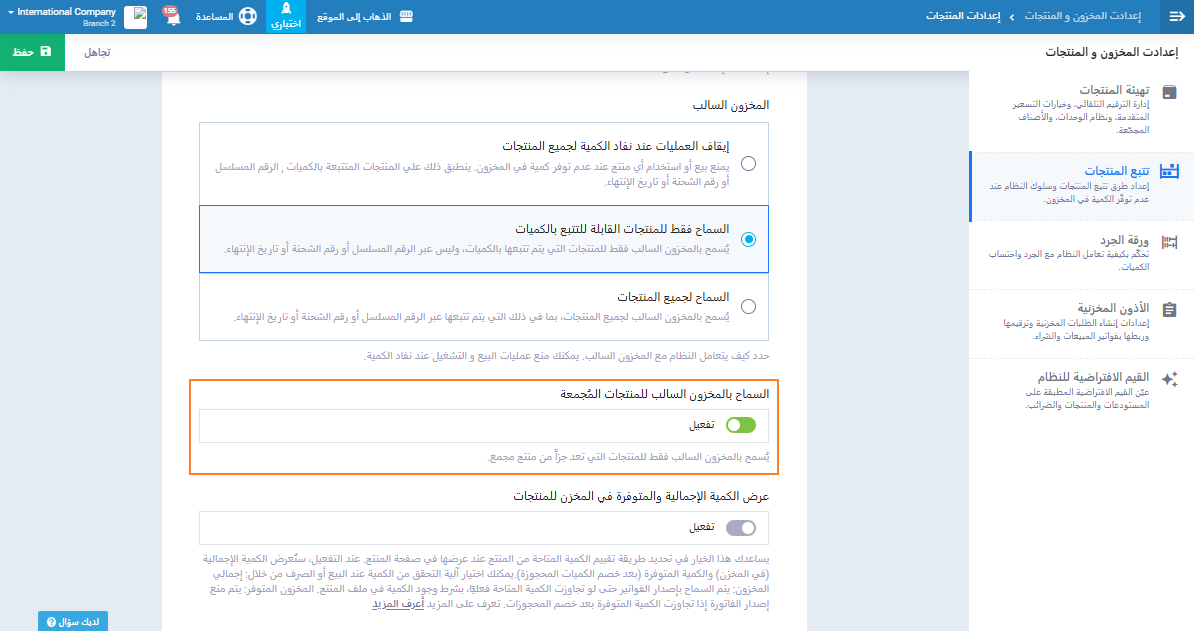The image size is (1194, 631).
Task: Select radio السماح فقط للمنتجات القابلة للتتبع
Action: 748,239
